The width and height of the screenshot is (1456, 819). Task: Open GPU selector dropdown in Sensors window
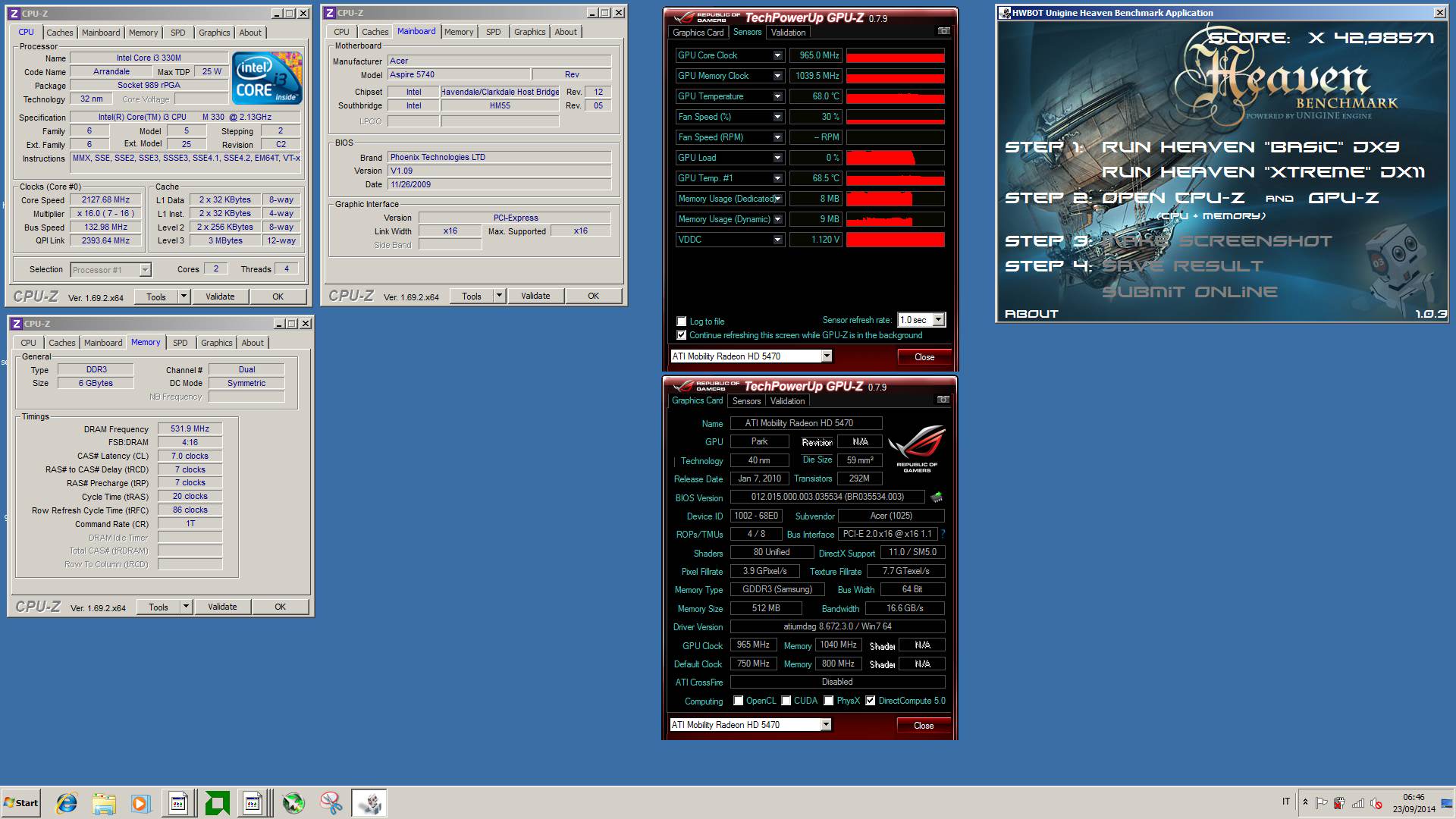pos(827,356)
